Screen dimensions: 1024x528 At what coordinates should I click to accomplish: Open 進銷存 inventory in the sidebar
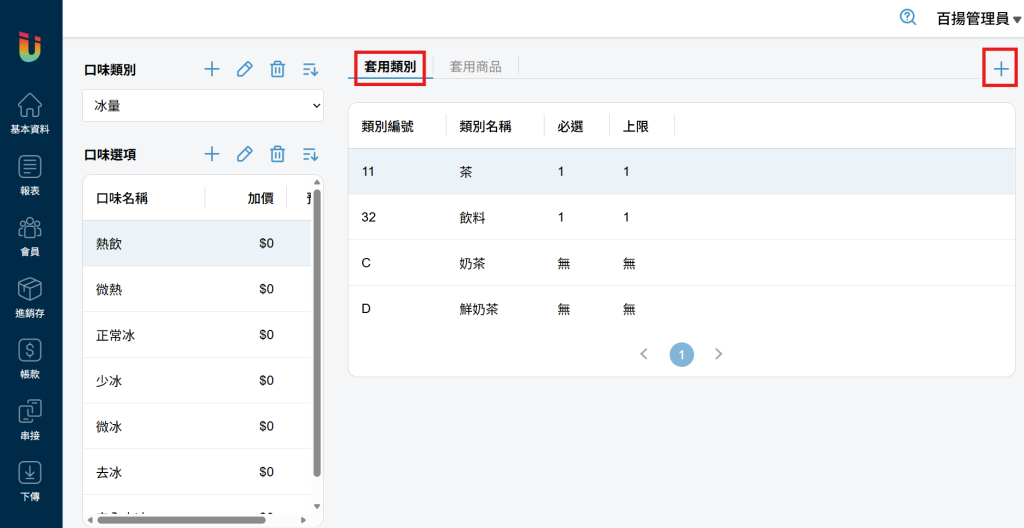click(x=30, y=297)
